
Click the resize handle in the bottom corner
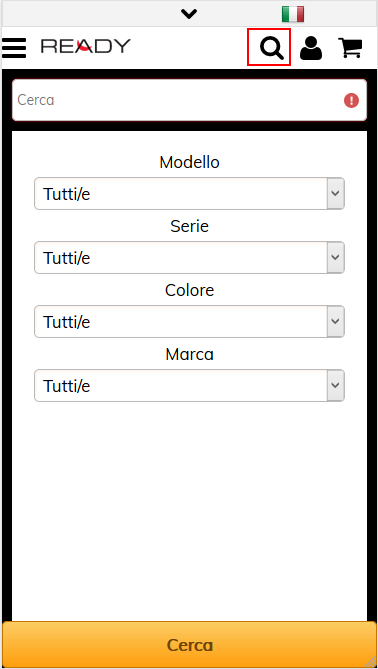pyautogui.click(x=371, y=663)
